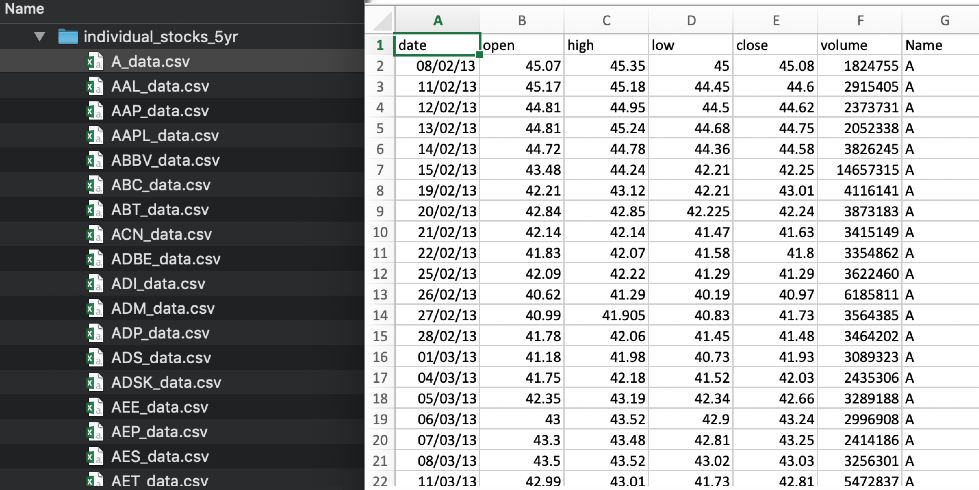Click the volume header cell F1
Viewport: 979px width, 490px height.
coord(860,45)
